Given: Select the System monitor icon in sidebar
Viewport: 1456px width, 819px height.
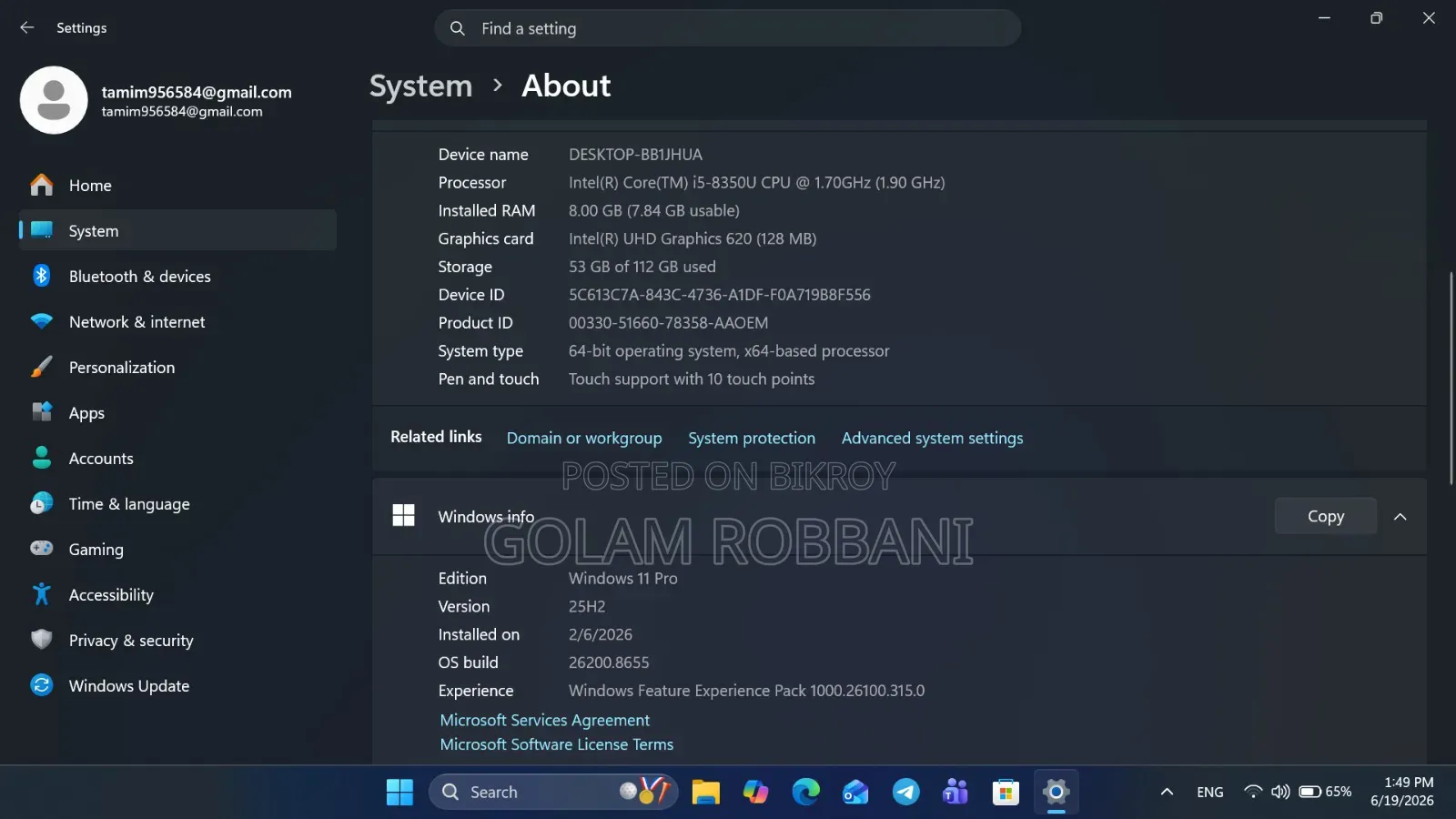Looking at the screenshot, I should tap(42, 230).
